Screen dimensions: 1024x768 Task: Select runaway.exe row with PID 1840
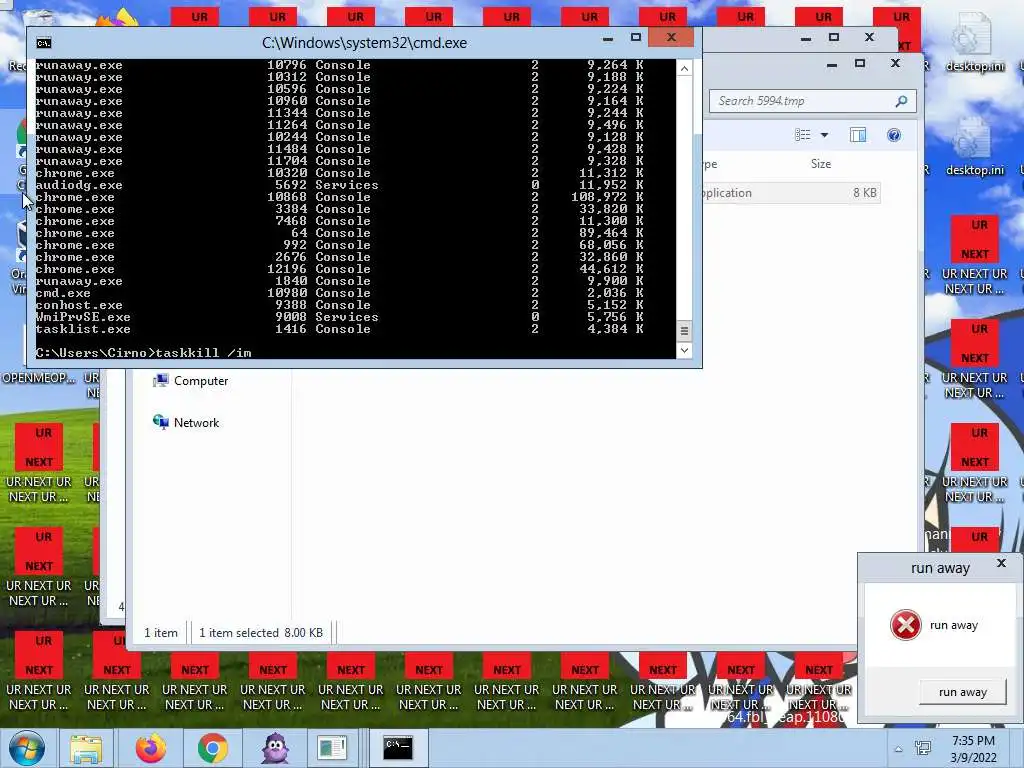(x=340, y=281)
